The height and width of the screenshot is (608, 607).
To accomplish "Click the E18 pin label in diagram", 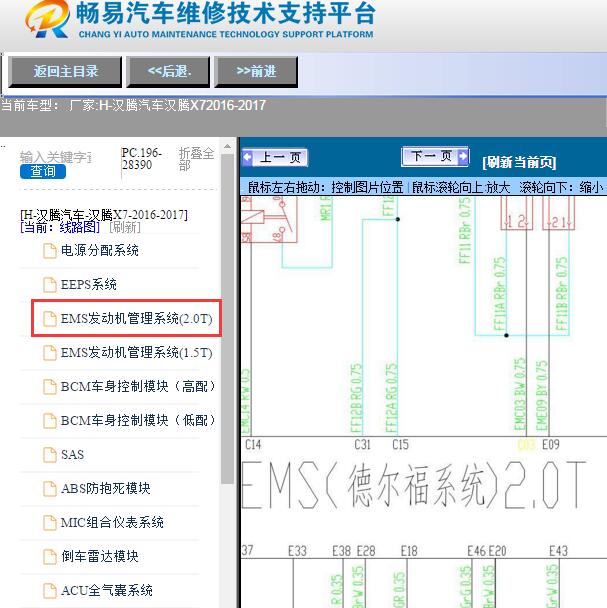I will 409,551.
